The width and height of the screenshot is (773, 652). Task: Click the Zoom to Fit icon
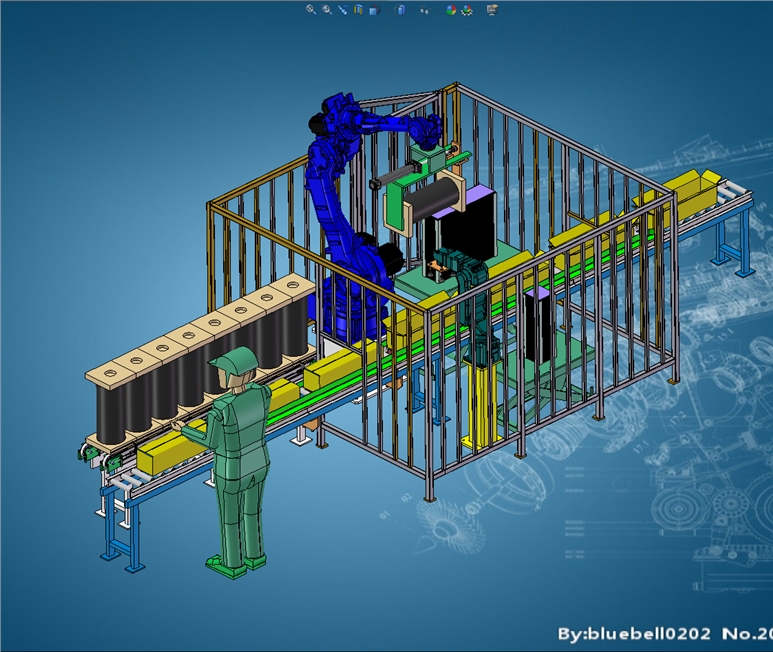[x=311, y=9]
